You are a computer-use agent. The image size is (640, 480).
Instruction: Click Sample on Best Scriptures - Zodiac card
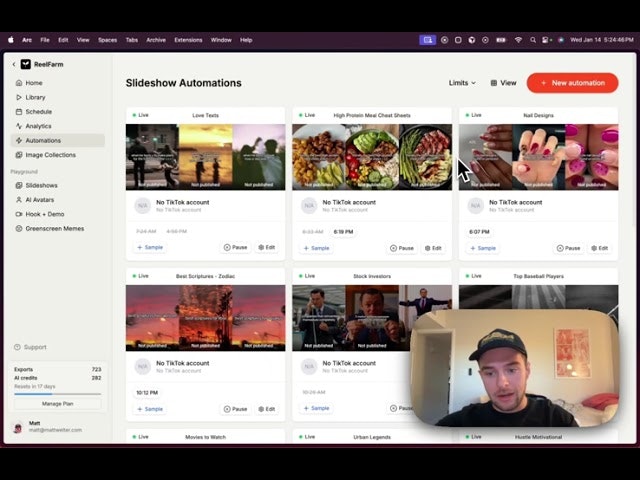click(150, 409)
